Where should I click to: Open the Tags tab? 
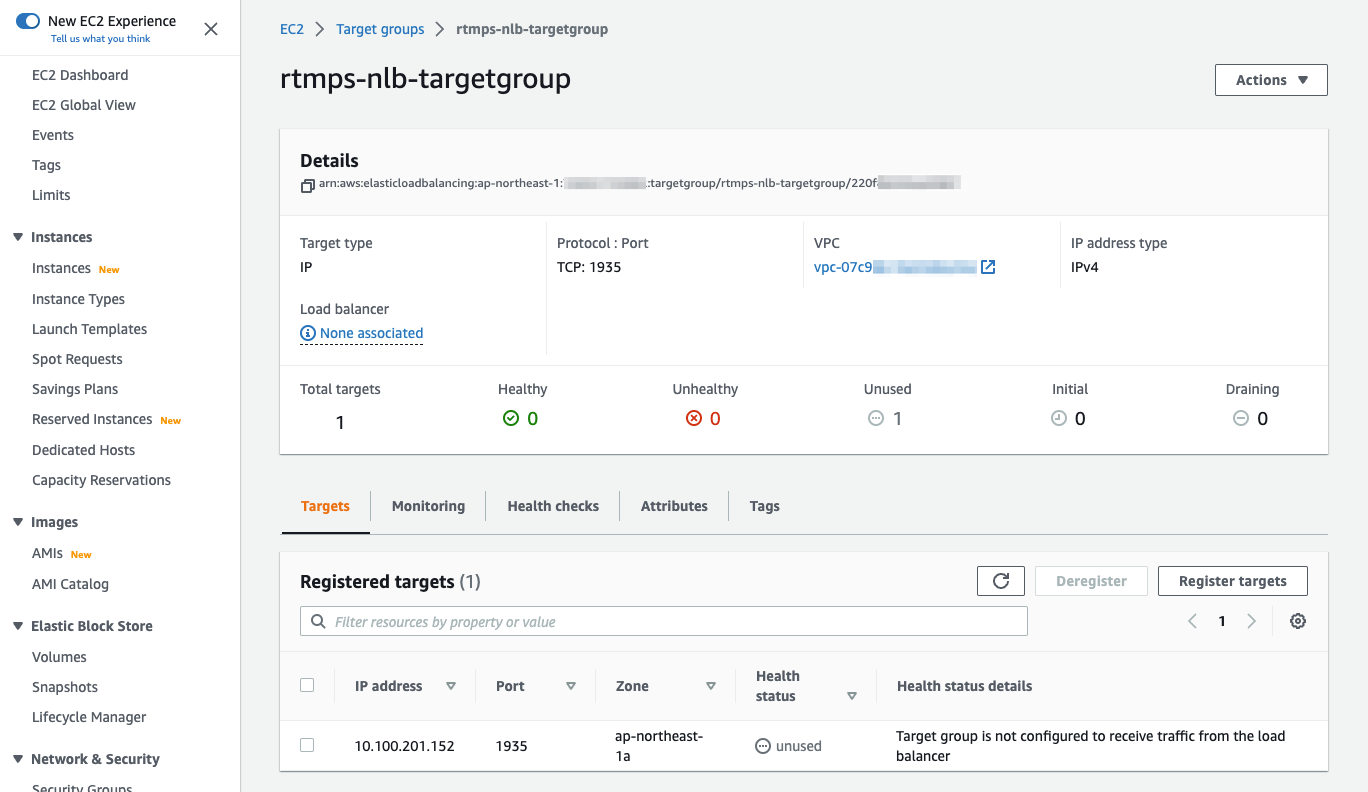pyautogui.click(x=764, y=506)
